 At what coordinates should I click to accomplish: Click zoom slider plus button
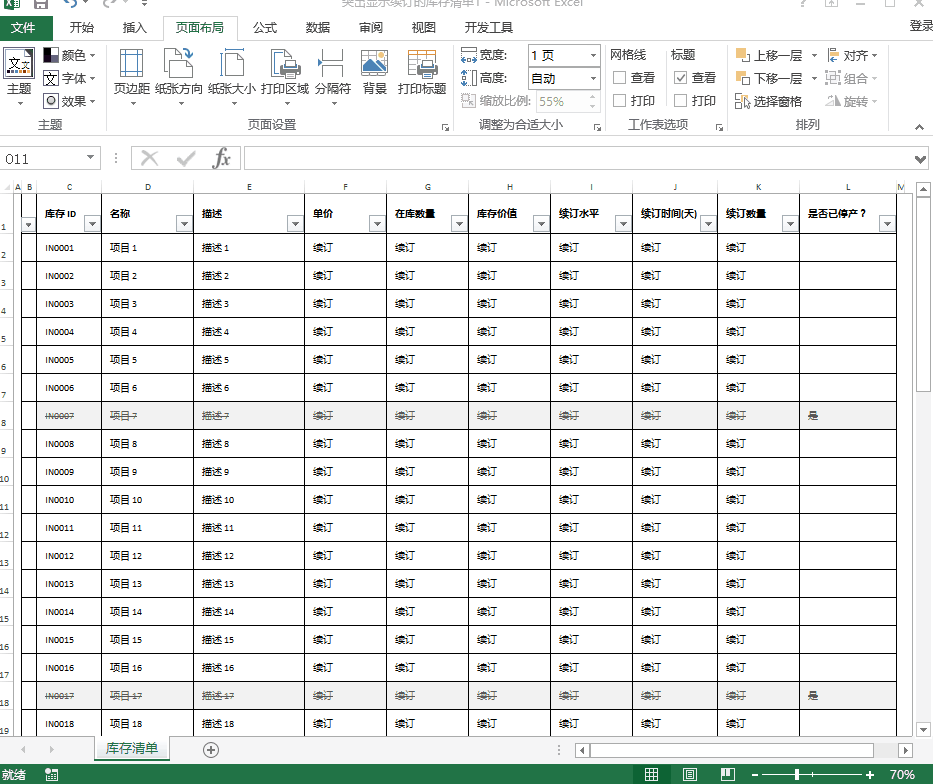click(870, 774)
